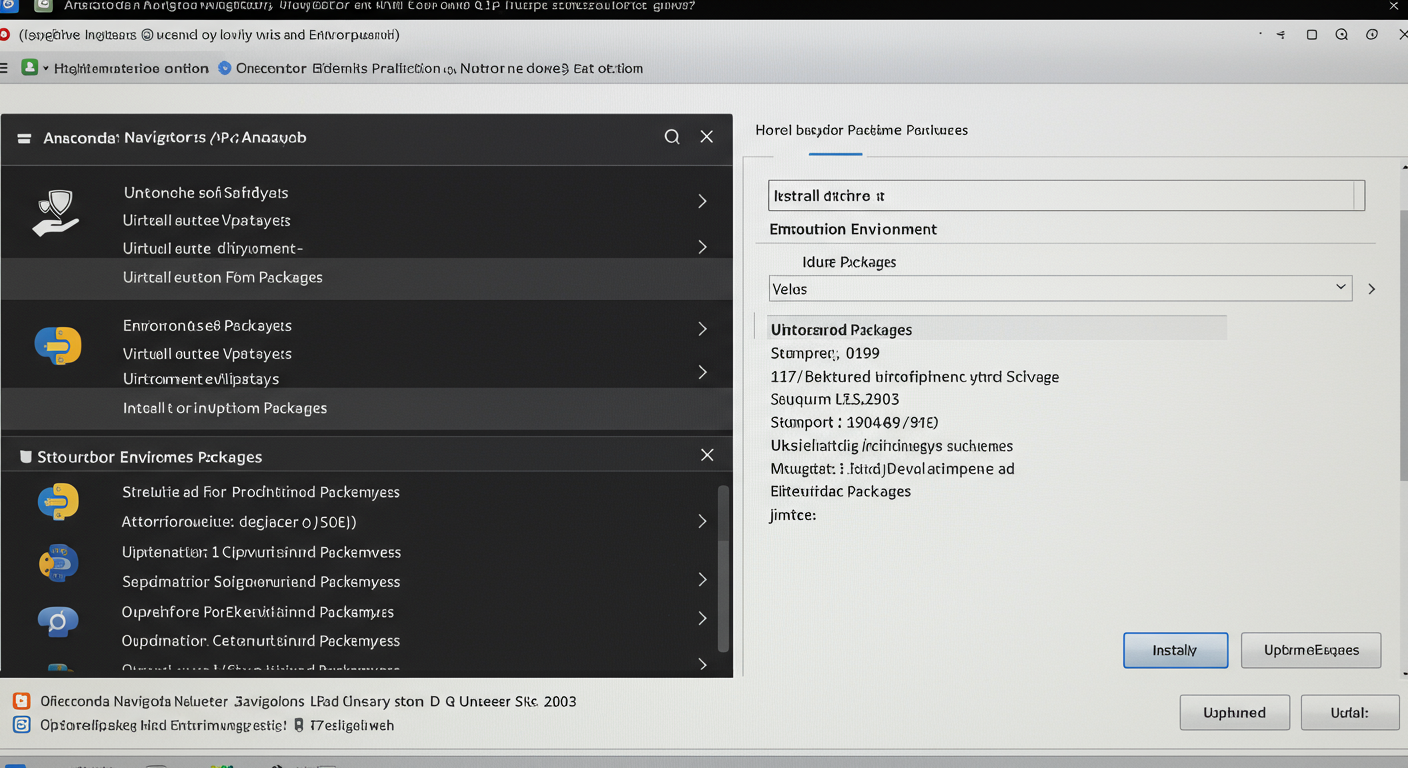Click the Python icon beside 'Streluie ad For'

coord(58,501)
